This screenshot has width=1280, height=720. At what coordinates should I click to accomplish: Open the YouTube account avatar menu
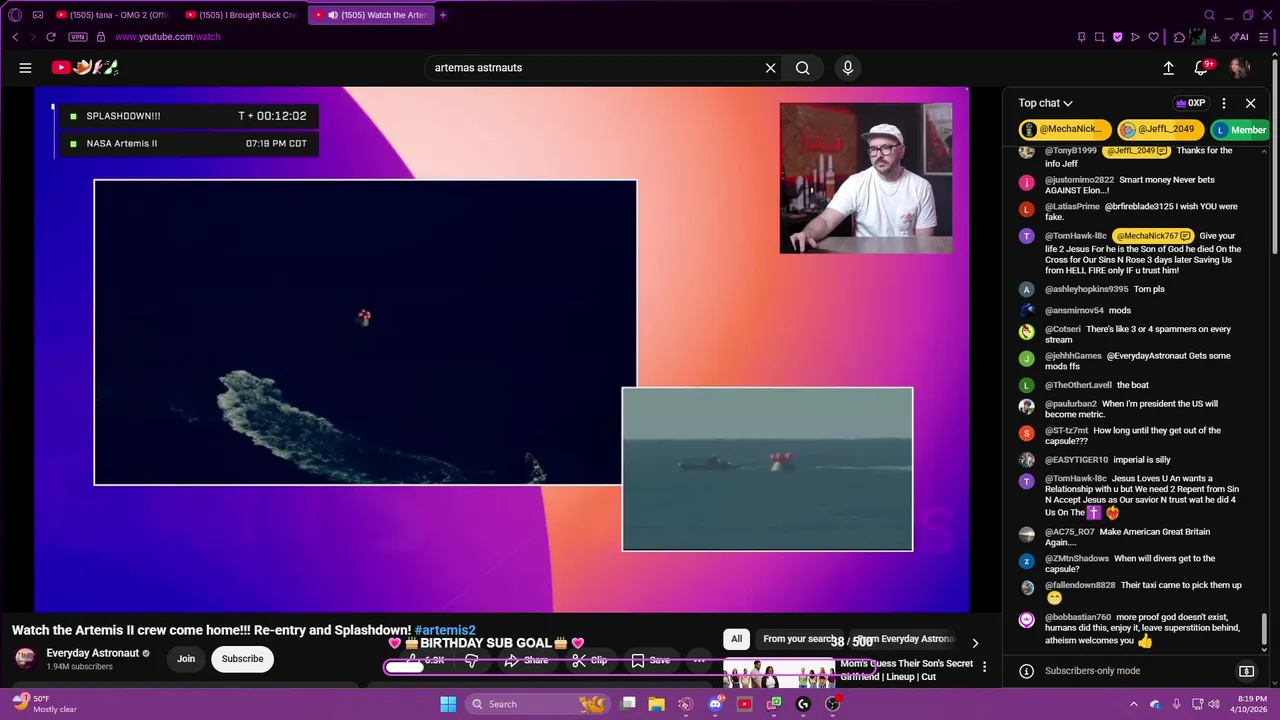pyautogui.click(x=1239, y=68)
